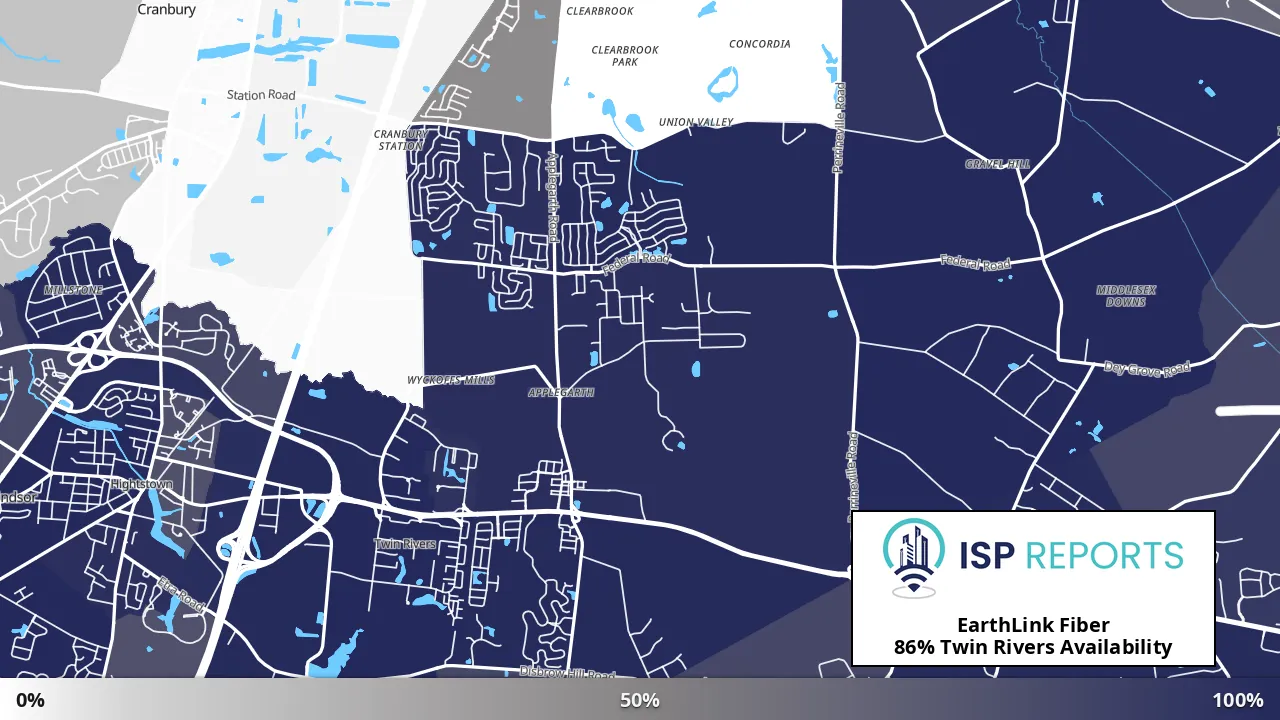Click the MIDDLESEX DOWNS map label
This screenshot has width=1280, height=720.
1126,296
